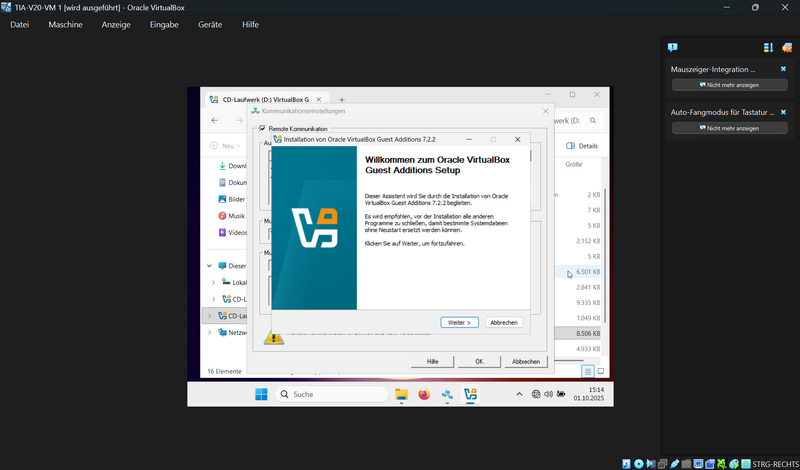The image size is (800, 470).
Task: Open File Explorer from the guest taskbar
Action: point(401,394)
